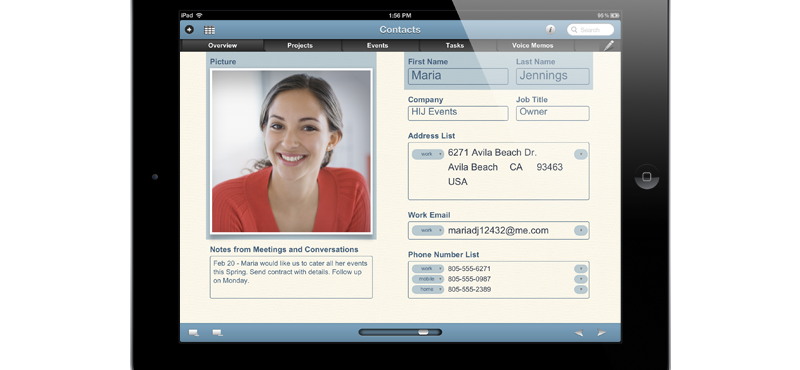Viewport: 800px width, 370px height.
Task: Switch to the Voice Memos tab
Action: click(x=533, y=45)
